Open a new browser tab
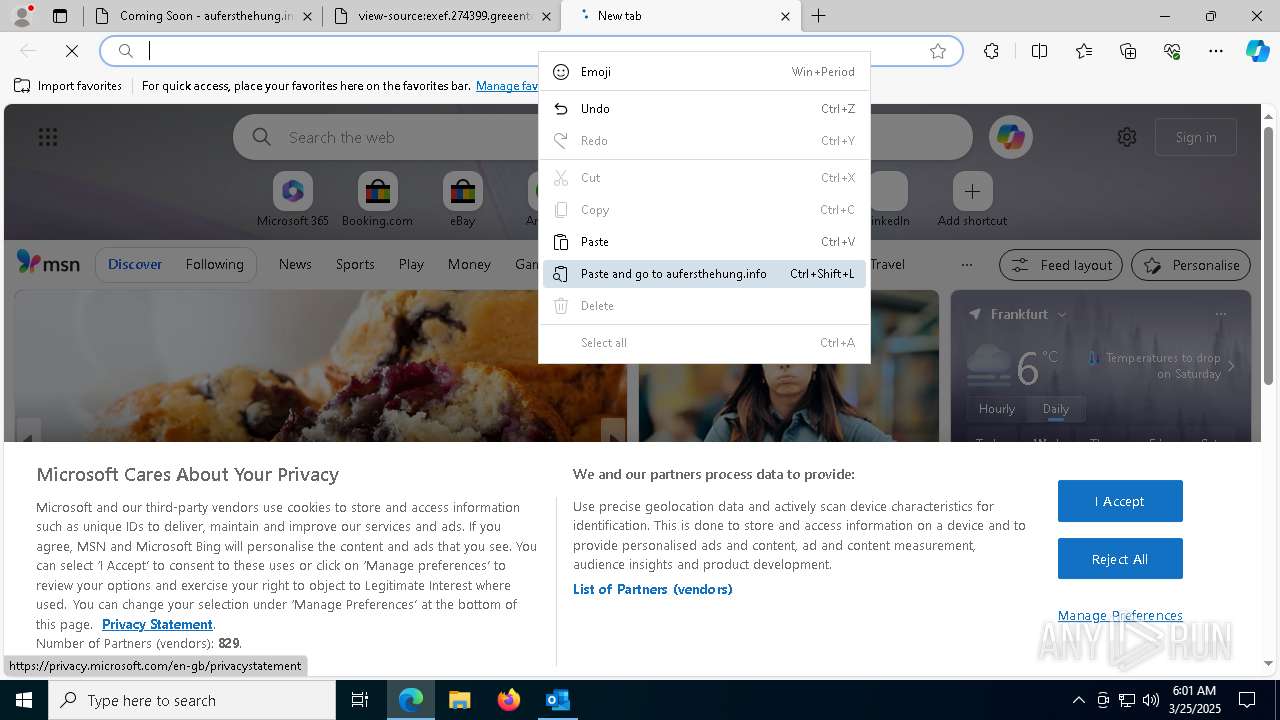This screenshot has width=1280, height=720. coord(818,16)
